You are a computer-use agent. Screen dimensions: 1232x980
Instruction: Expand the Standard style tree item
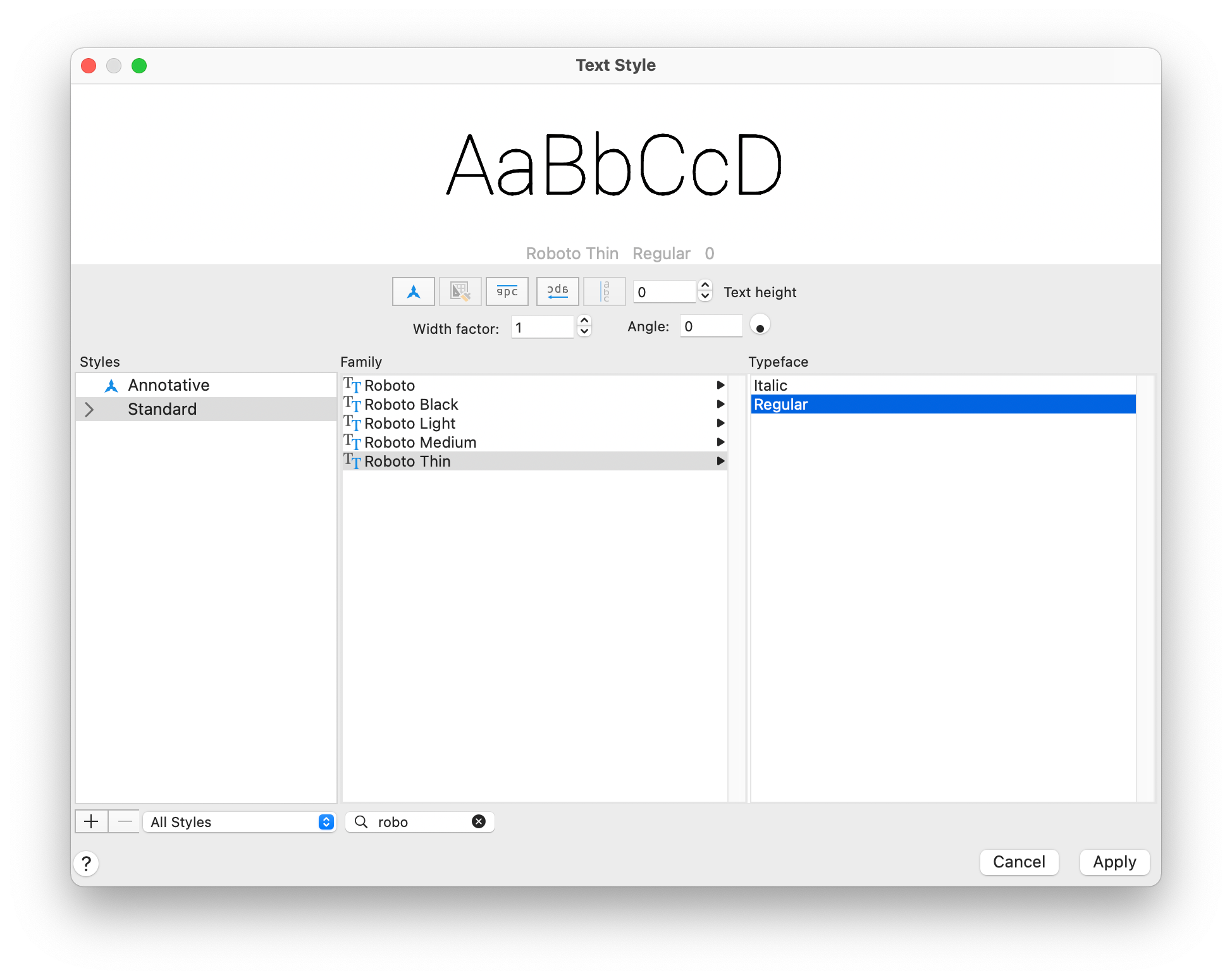coord(91,408)
